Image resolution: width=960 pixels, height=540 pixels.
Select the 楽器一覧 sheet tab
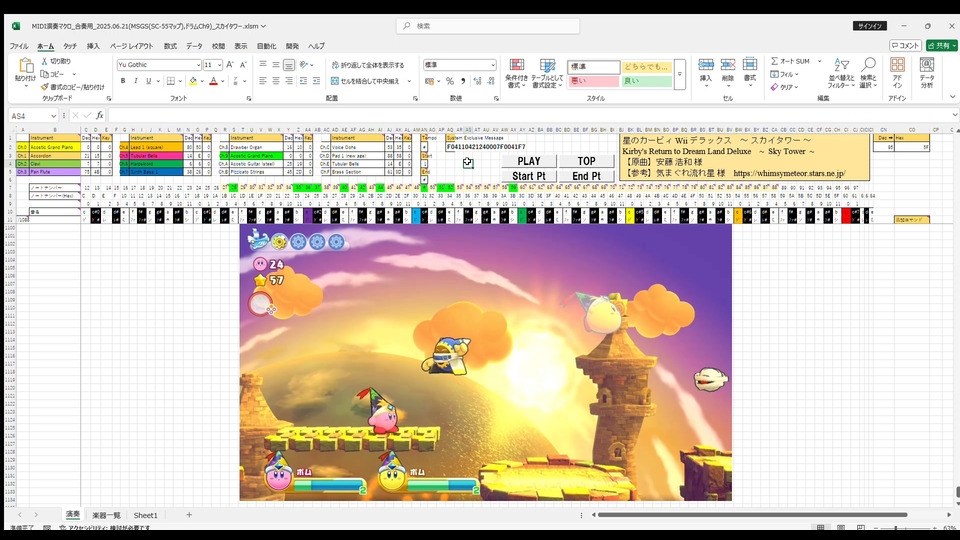click(107, 516)
